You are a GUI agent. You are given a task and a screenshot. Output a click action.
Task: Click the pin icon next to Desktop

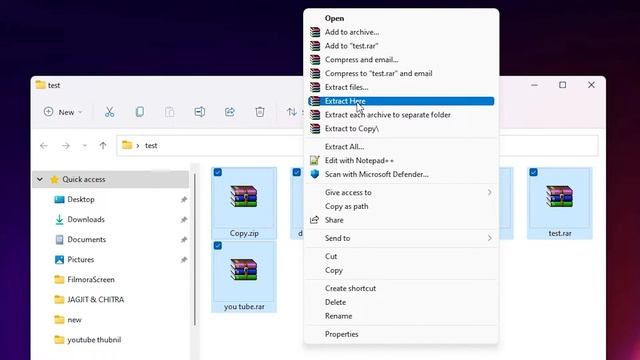pyautogui.click(x=184, y=200)
